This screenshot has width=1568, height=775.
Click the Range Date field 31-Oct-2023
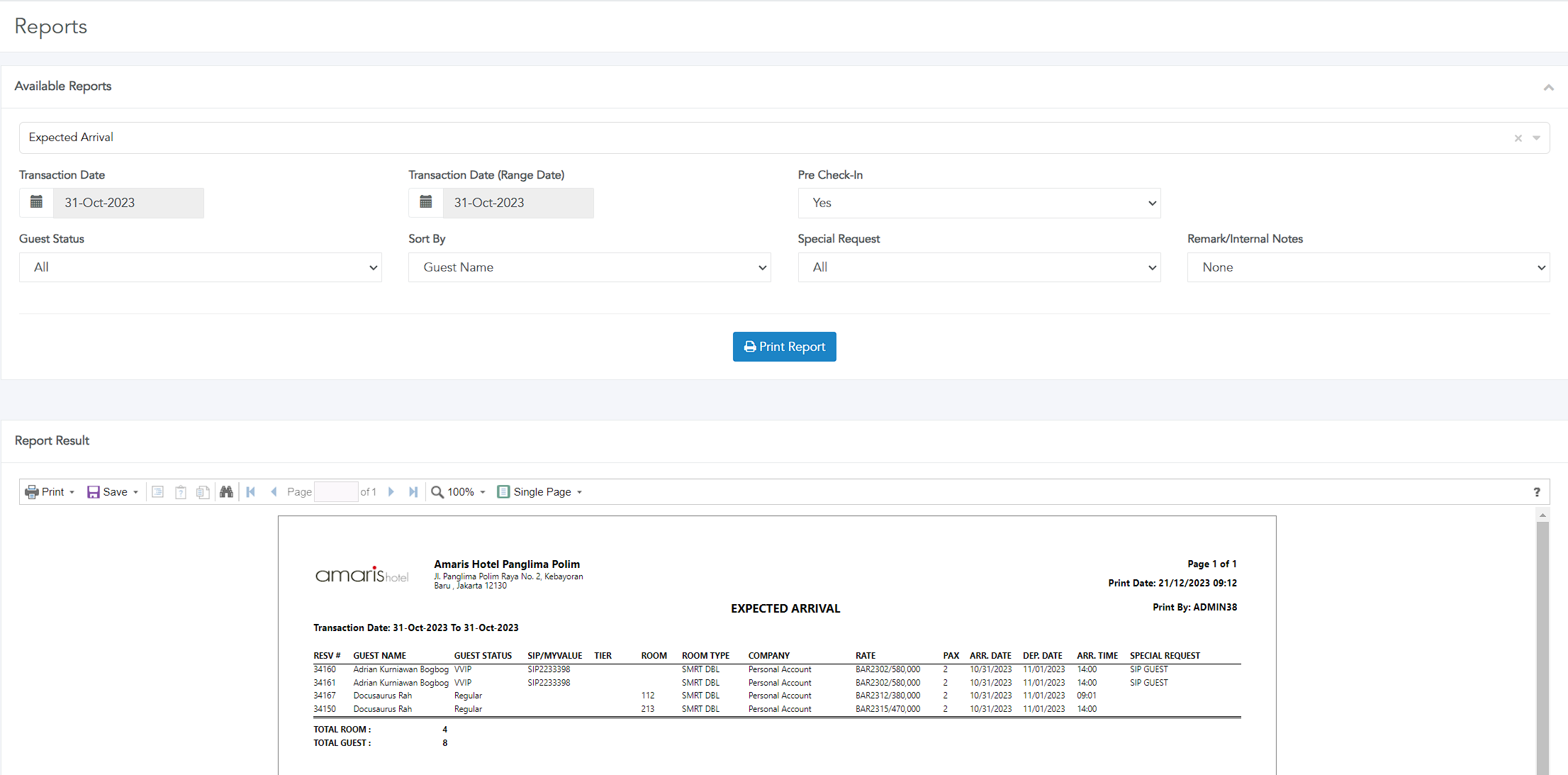coord(519,203)
